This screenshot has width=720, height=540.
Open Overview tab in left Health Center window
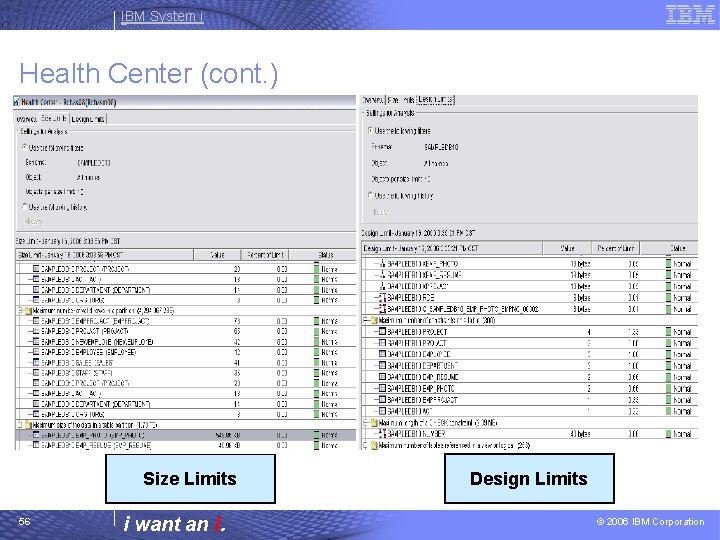(x=27, y=119)
